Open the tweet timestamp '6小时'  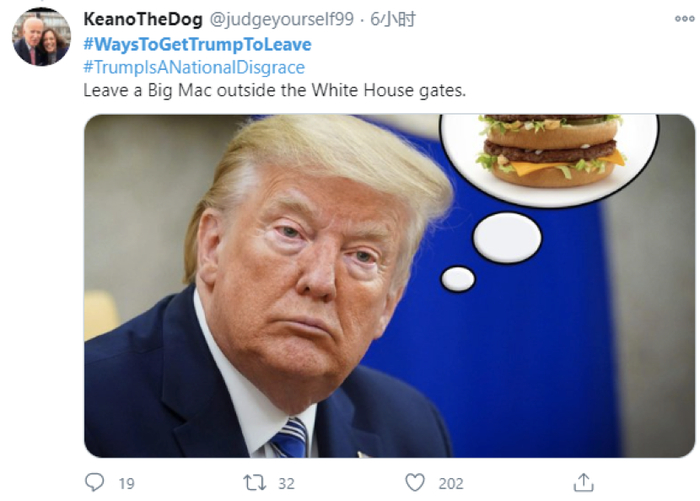pos(393,19)
